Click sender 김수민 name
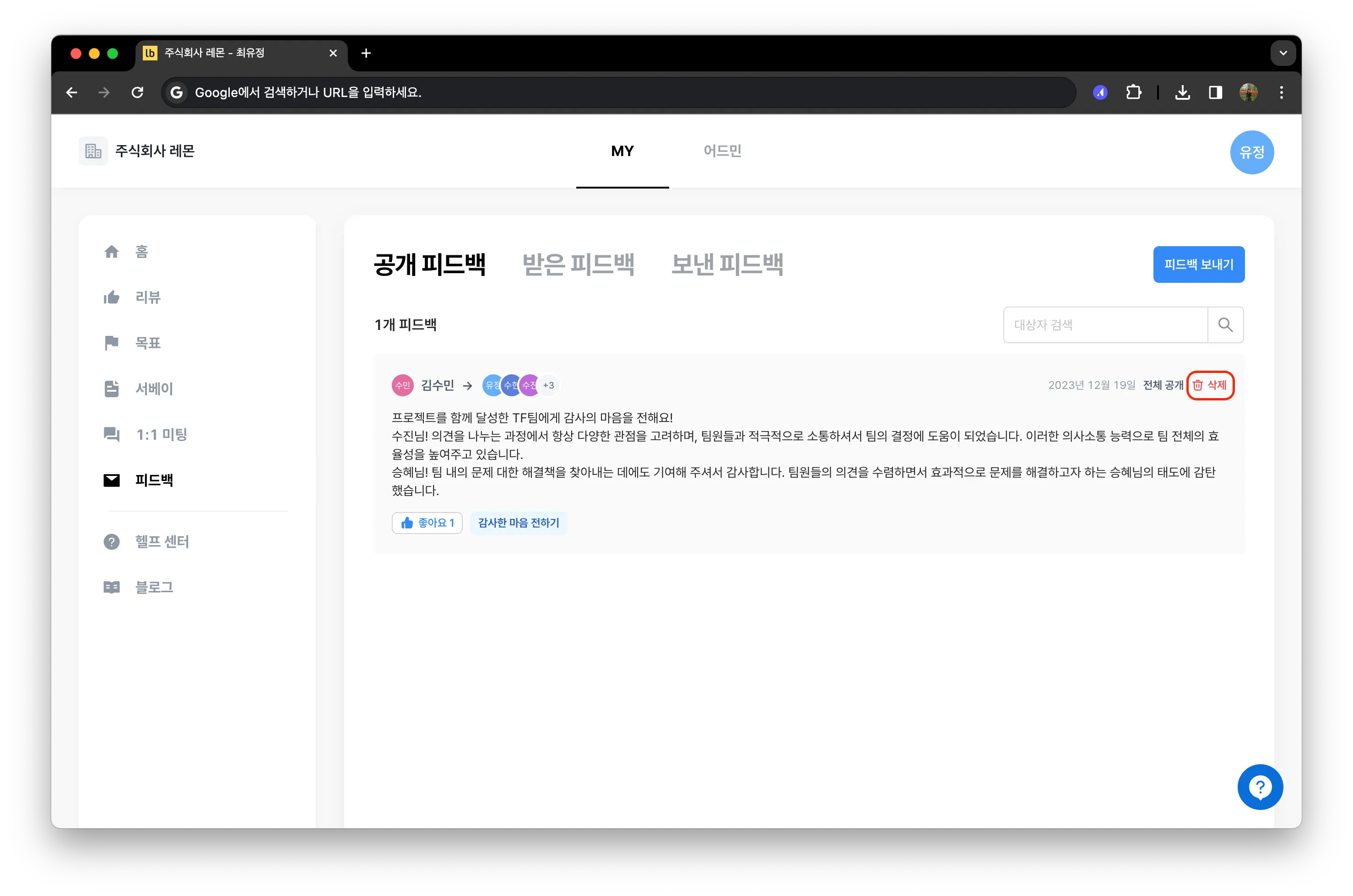 (x=437, y=385)
